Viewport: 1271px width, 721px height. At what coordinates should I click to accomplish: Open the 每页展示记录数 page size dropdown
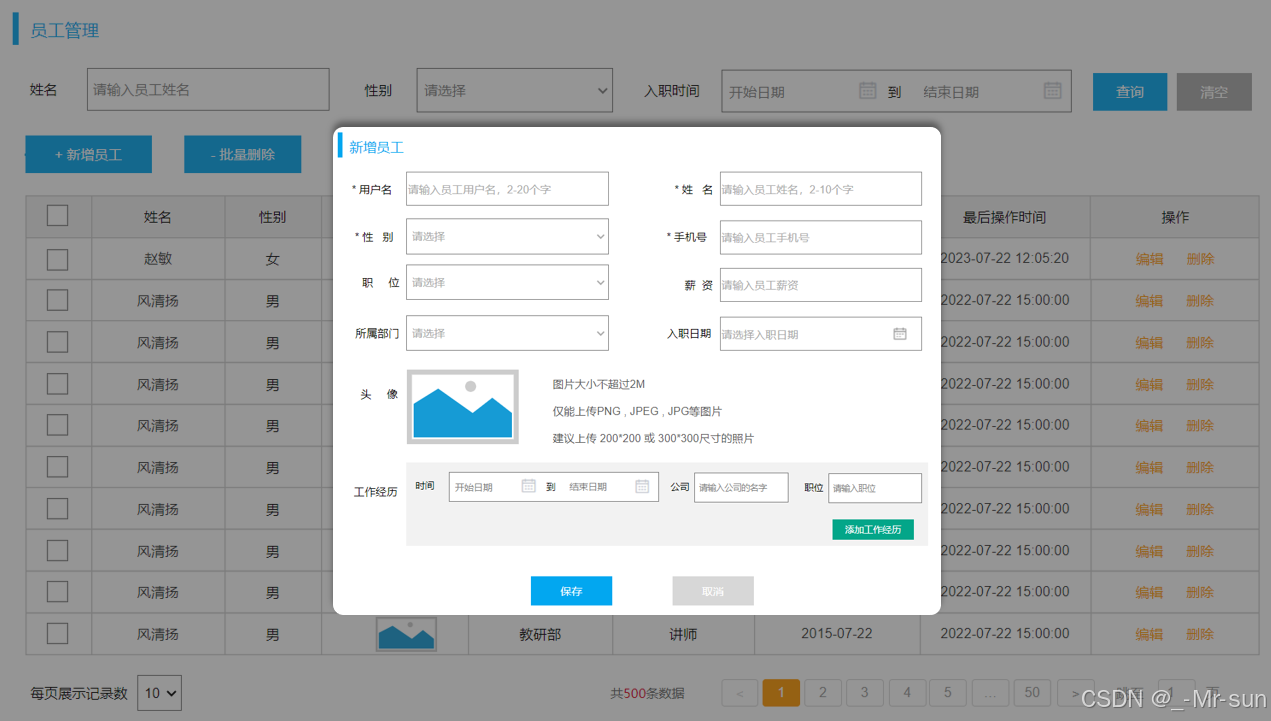click(159, 692)
